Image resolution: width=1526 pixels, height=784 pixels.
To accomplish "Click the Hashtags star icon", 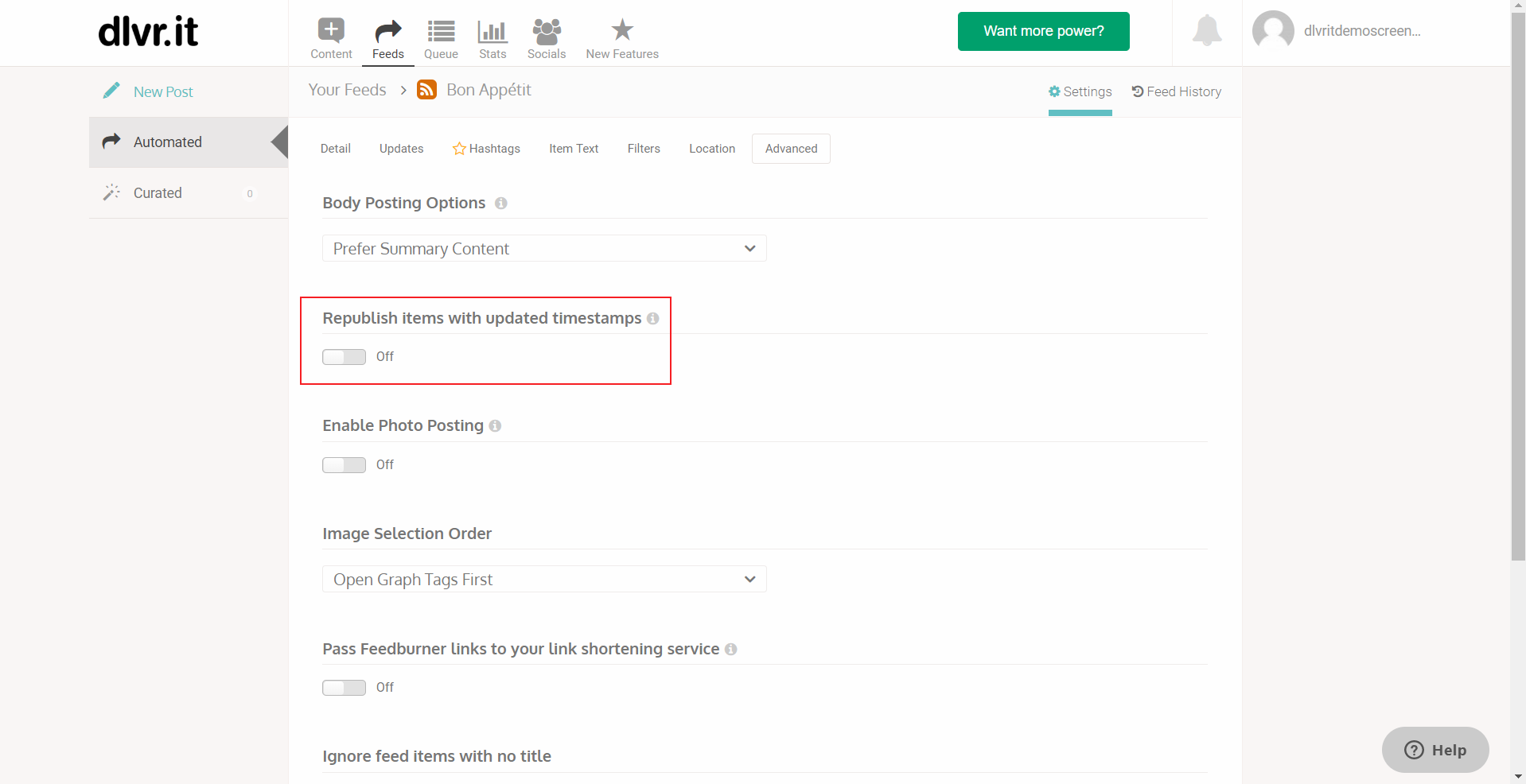I will pyautogui.click(x=459, y=149).
